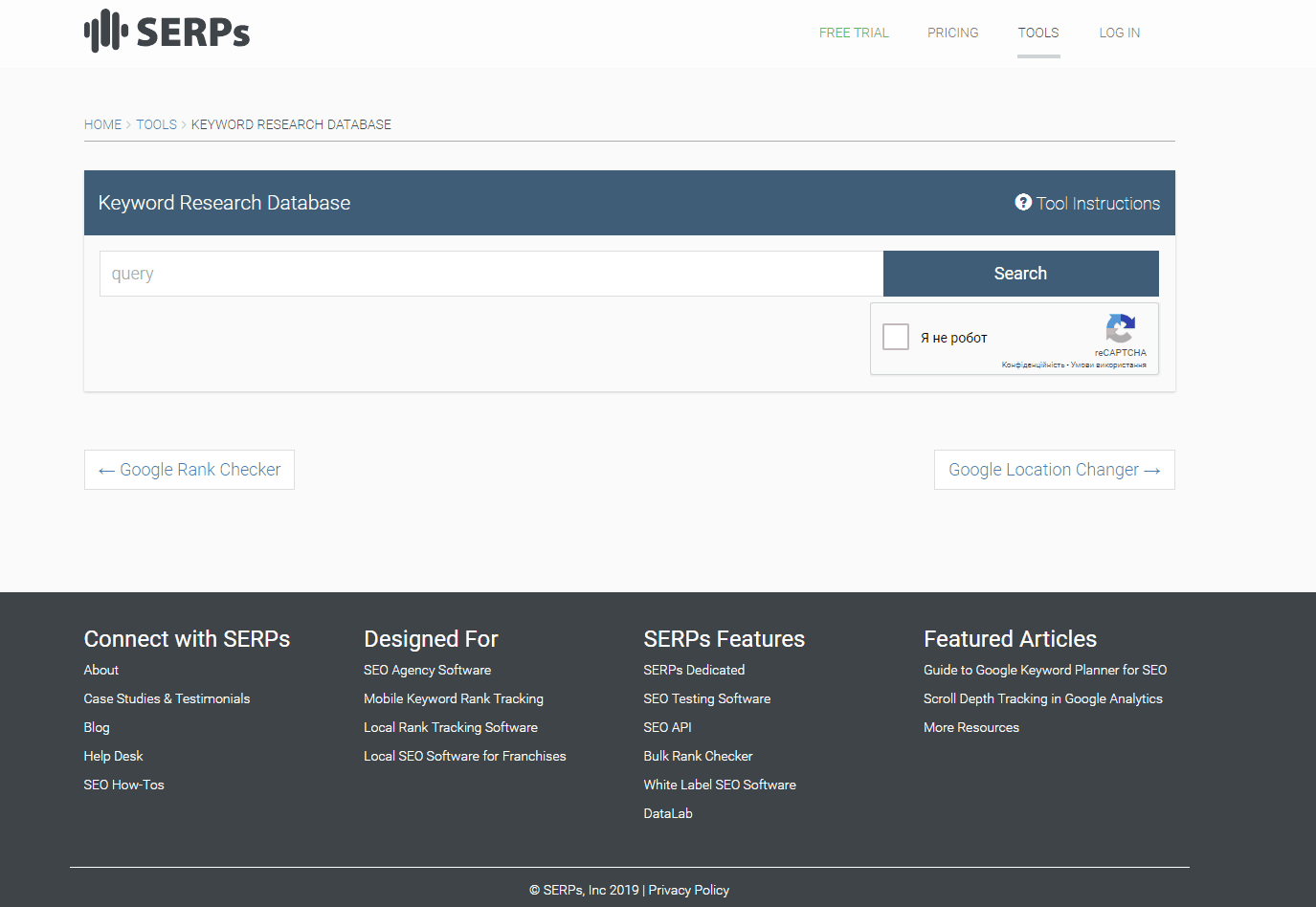Click the SERPs logo
1316x907 pixels.
click(x=167, y=32)
